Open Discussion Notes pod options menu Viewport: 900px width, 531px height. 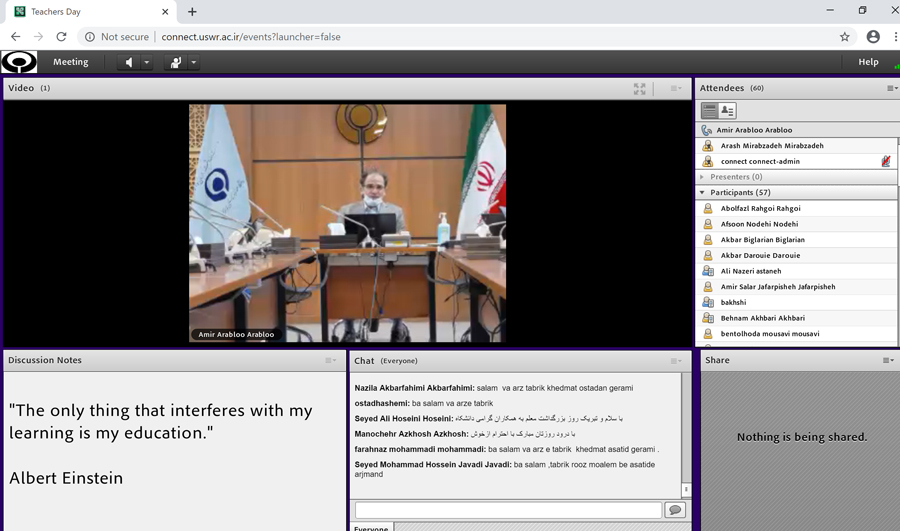[x=331, y=361]
